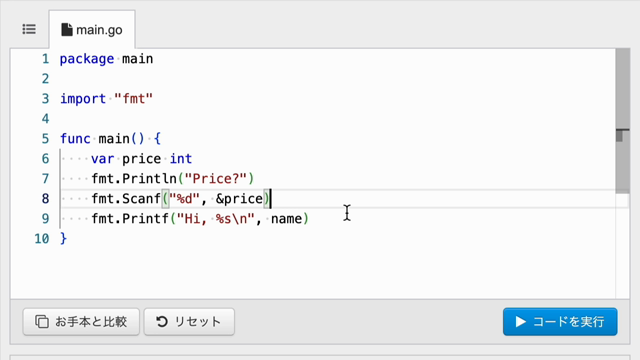
Task: Click the editor vertical scrollbar thumb
Action: (622, 121)
